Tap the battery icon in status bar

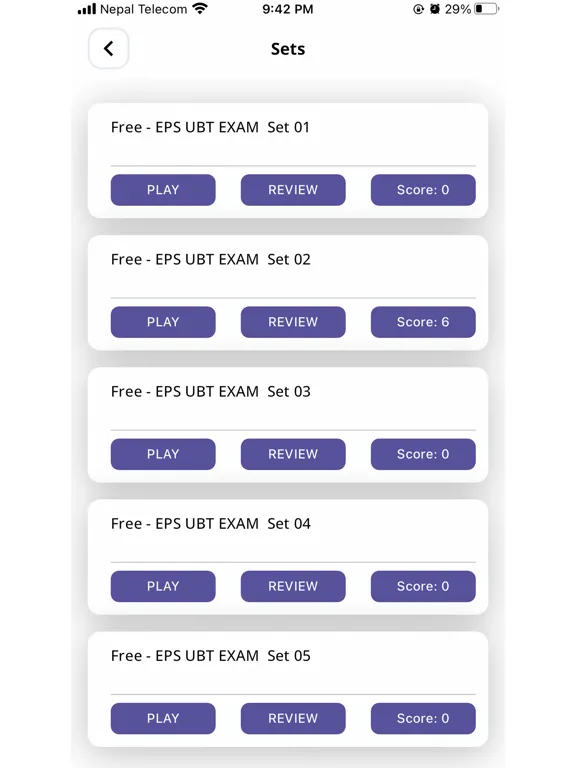[x=486, y=9]
